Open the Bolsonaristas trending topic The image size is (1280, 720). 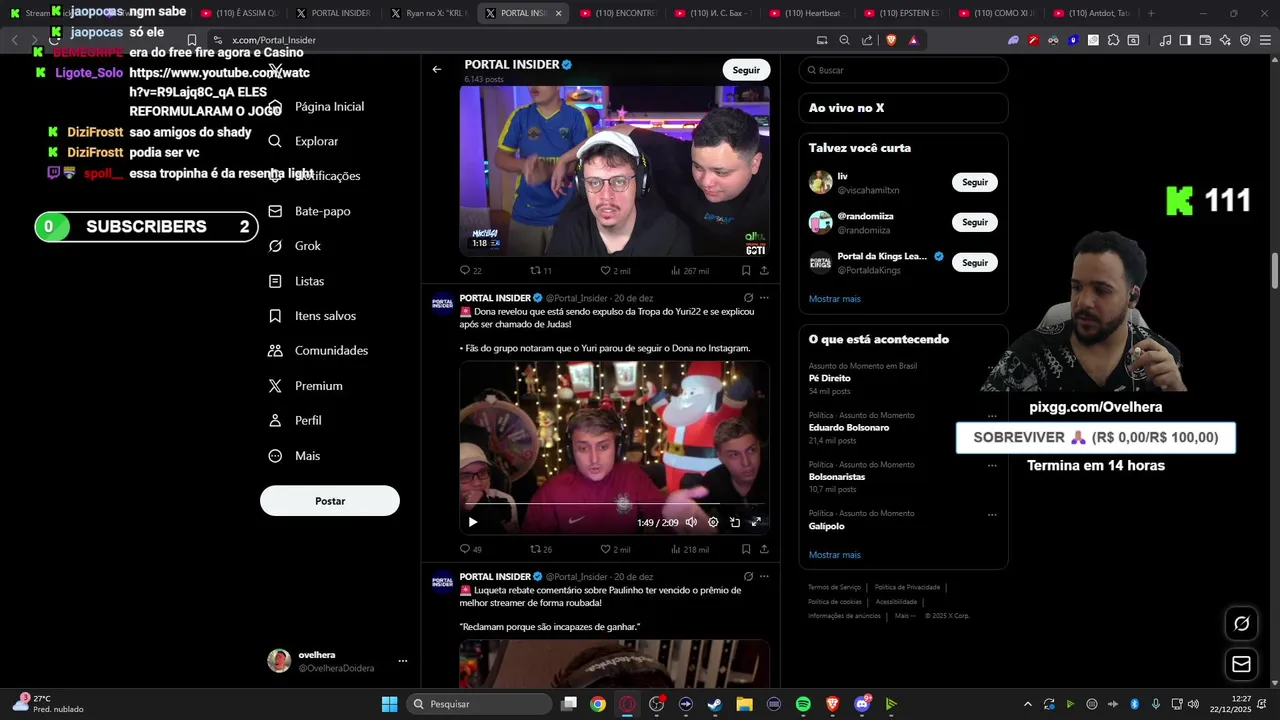[837, 477]
